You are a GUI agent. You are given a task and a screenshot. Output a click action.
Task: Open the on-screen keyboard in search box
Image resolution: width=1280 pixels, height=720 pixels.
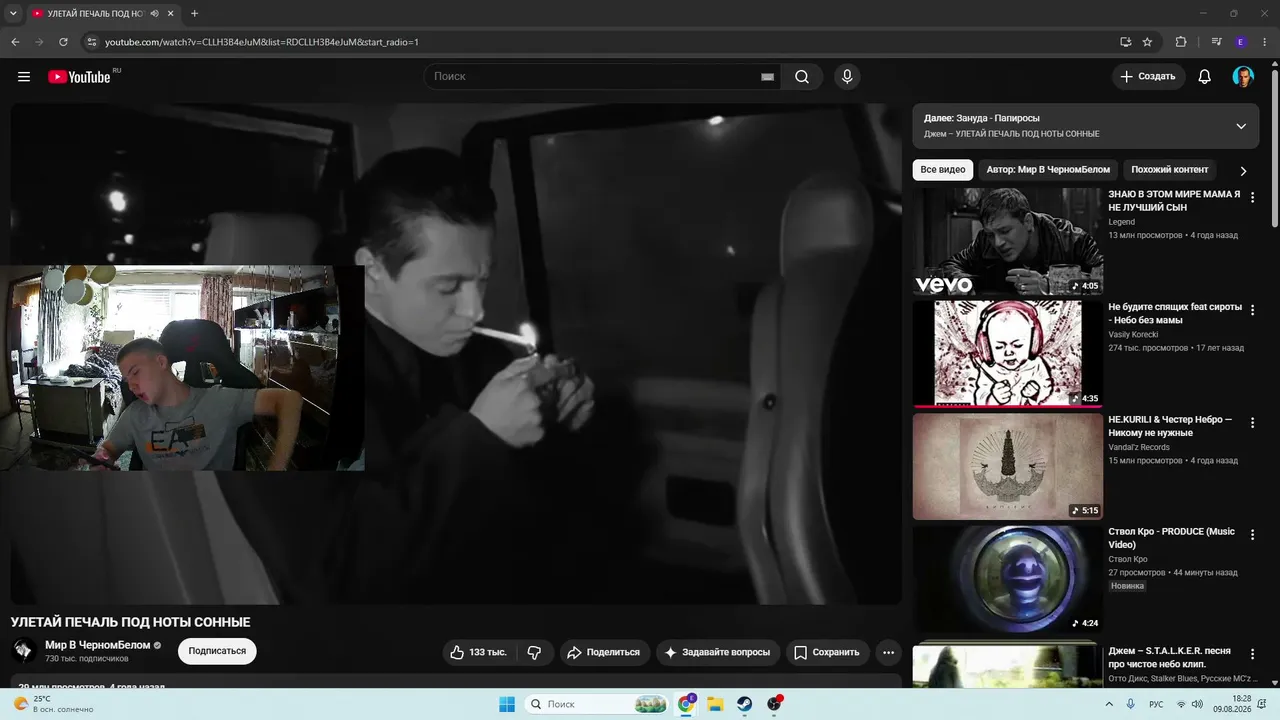[767, 77]
